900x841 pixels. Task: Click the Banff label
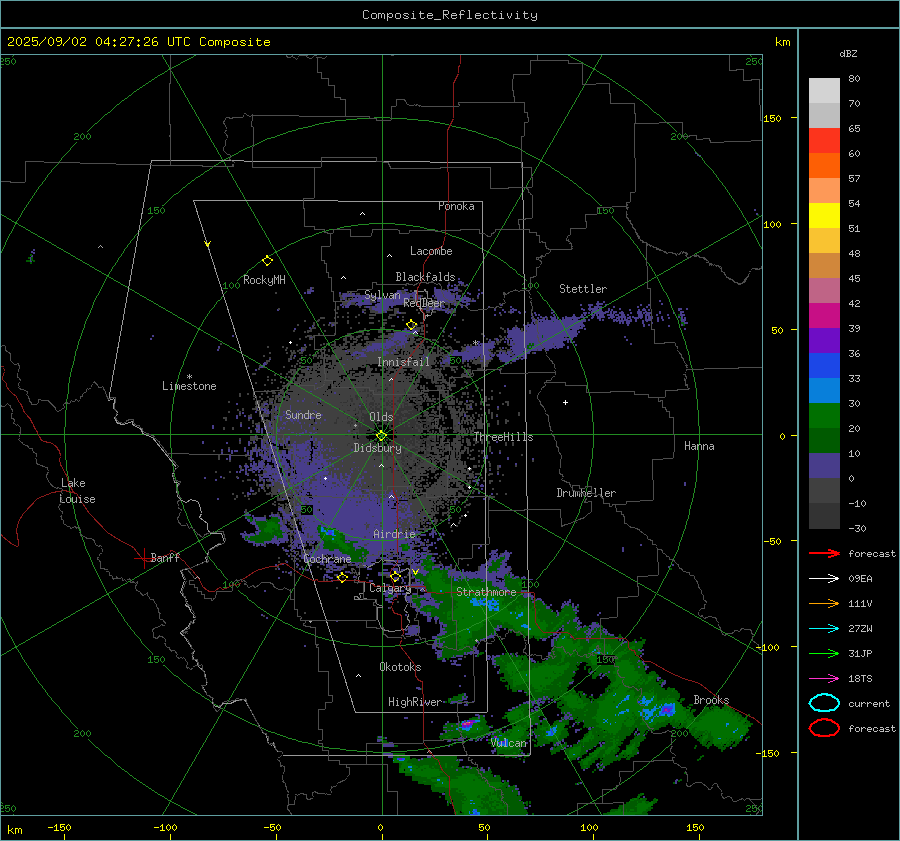[165, 558]
